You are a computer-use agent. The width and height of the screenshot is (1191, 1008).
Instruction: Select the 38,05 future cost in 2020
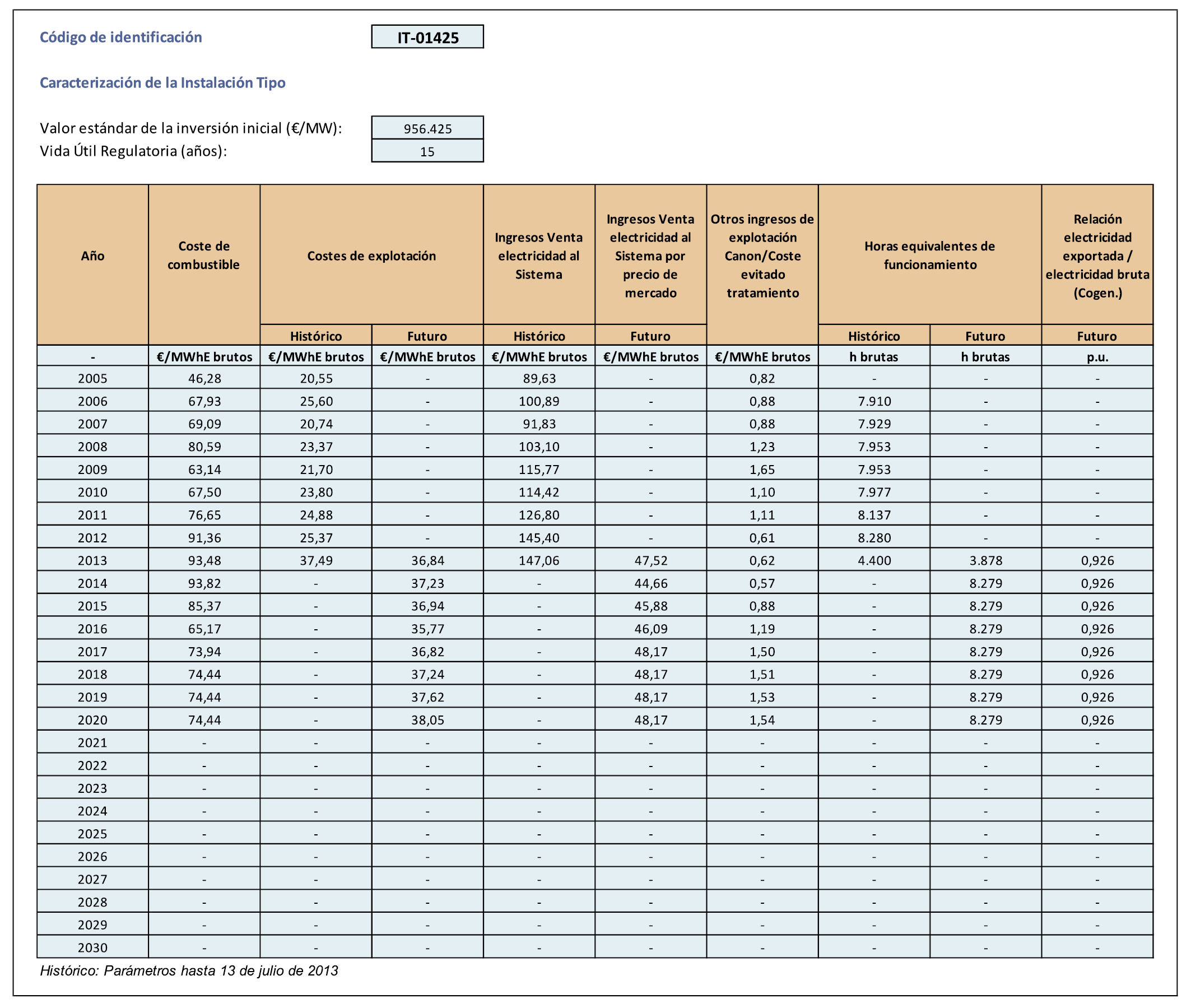click(x=427, y=720)
